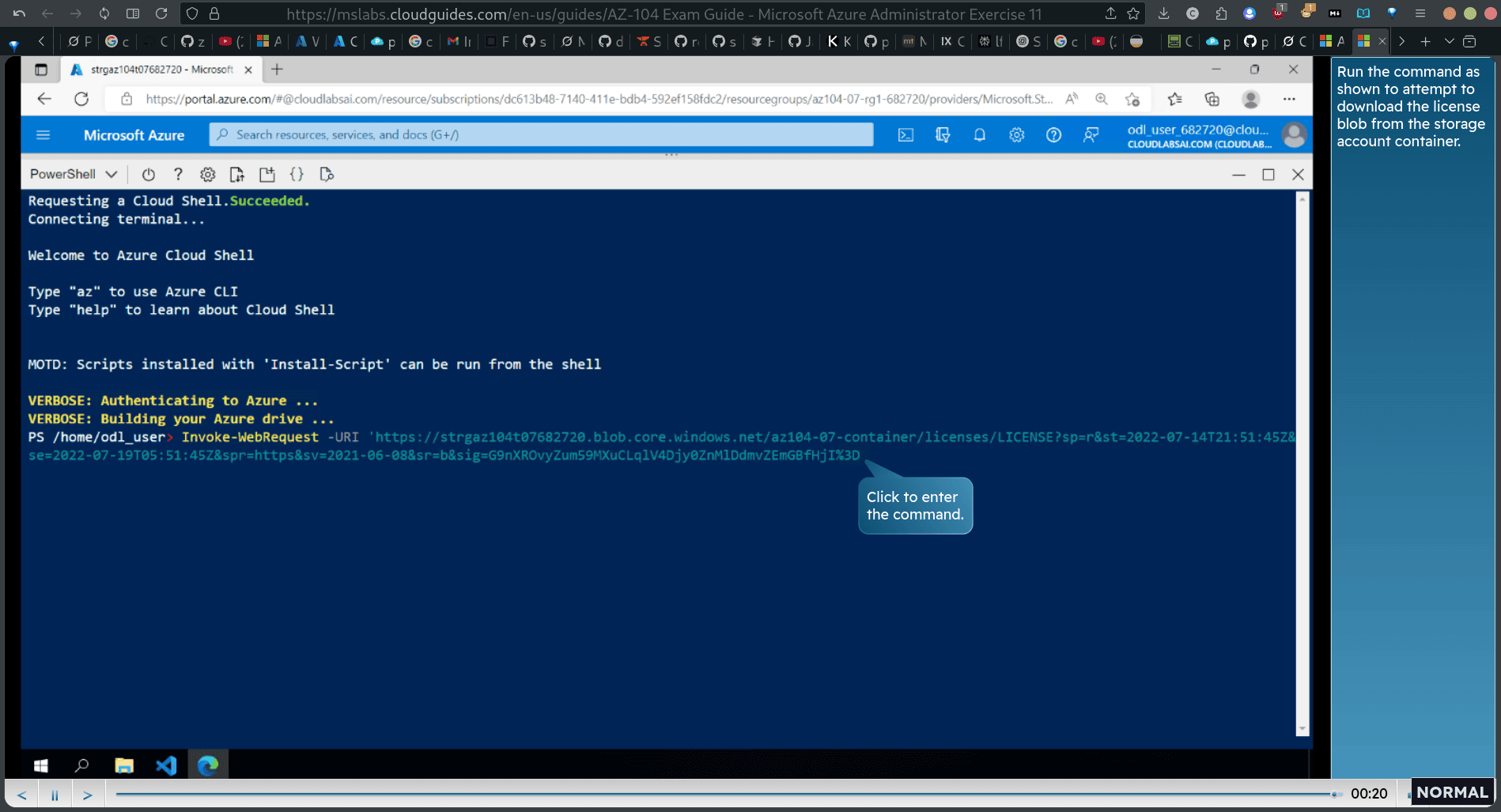This screenshot has height=812, width=1501.
Task: Open outer browser downloads icon
Action: [1163, 13]
